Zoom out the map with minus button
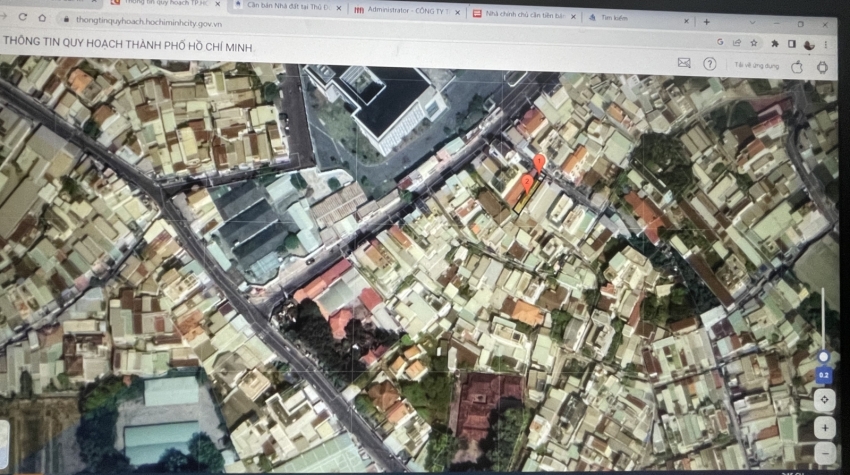 (826, 453)
